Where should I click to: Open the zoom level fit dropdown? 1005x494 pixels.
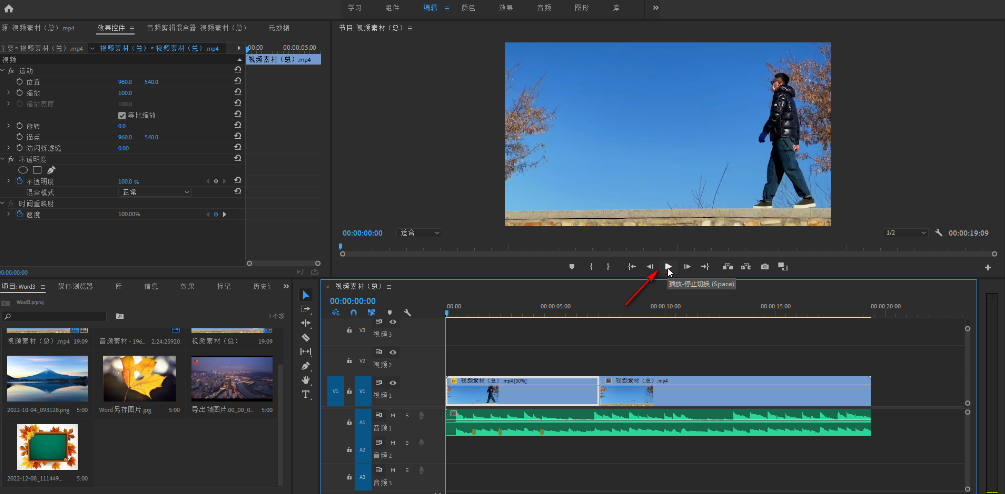[x=419, y=233]
